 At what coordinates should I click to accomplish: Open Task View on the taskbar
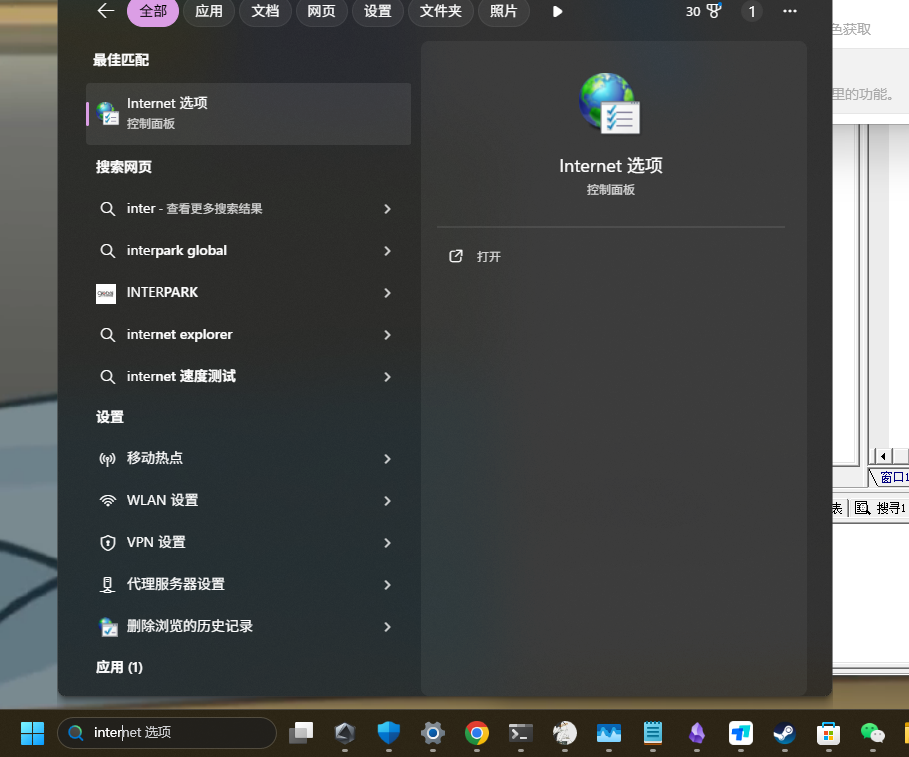point(301,733)
